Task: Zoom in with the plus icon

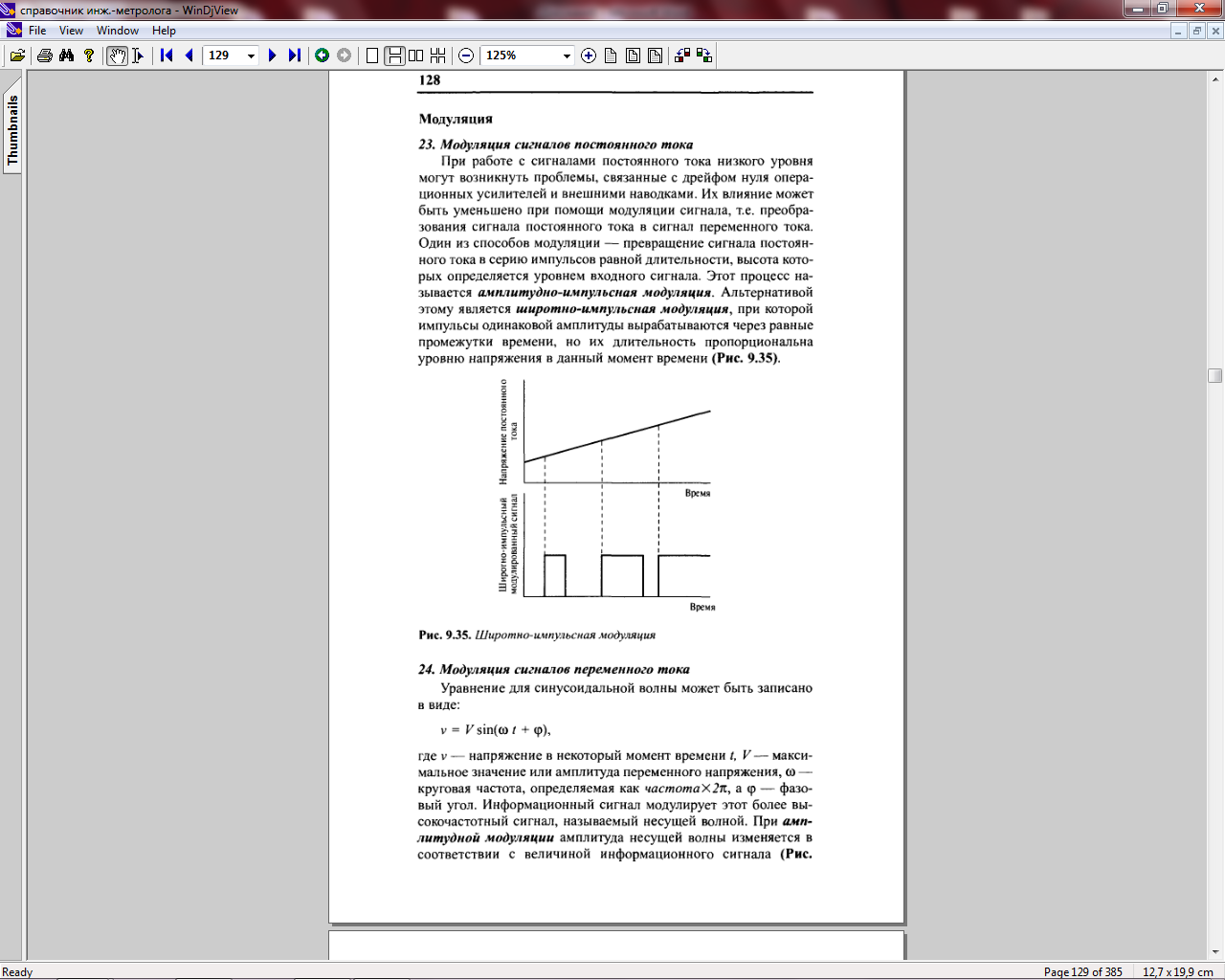Action: pyautogui.click(x=589, y=56)
